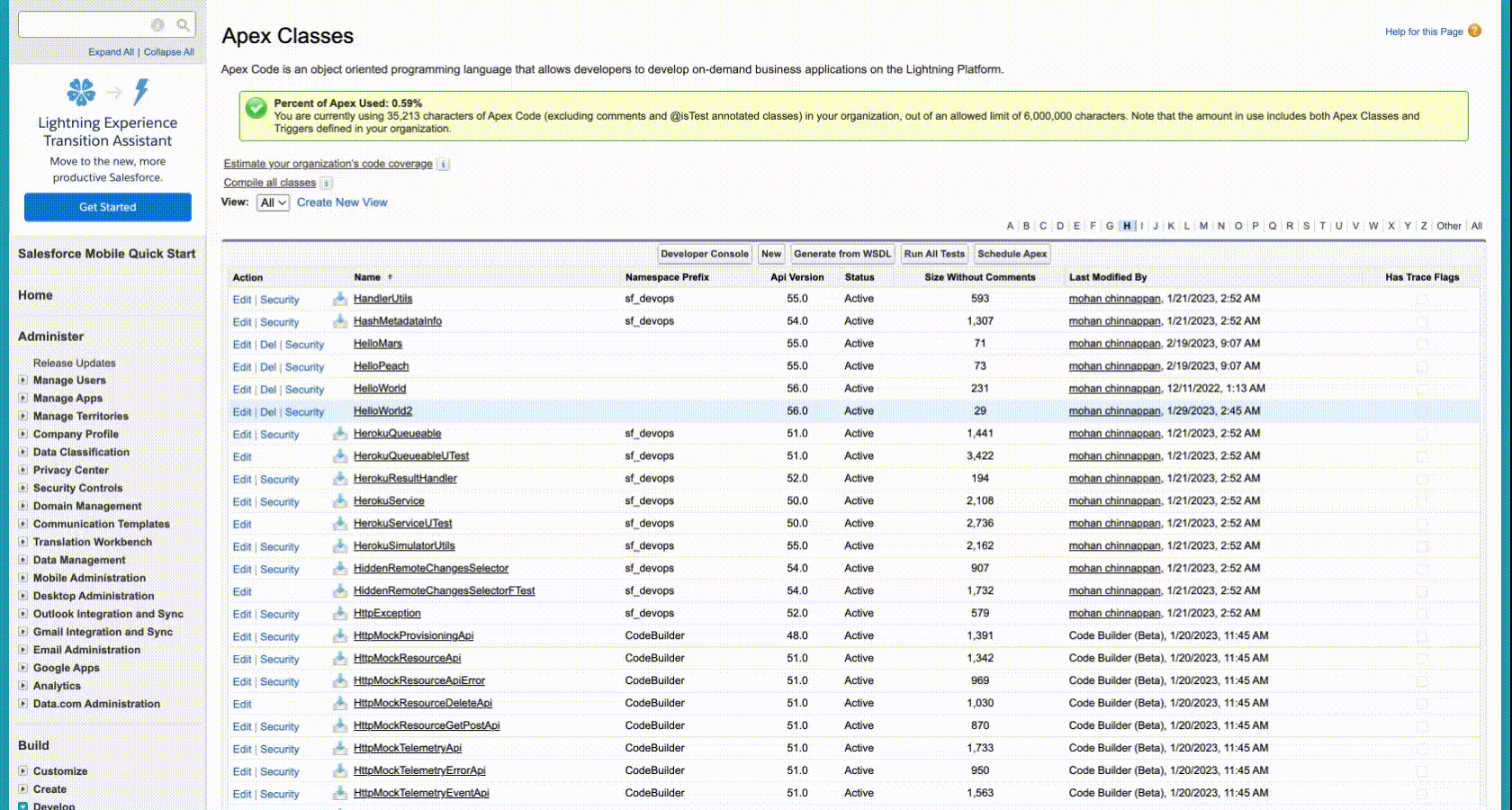The width and height of the screenshot is (1512, 810).
Task: Click the package icon beside HerokuSimulatorUtils
Action: [x=340, y=545]
